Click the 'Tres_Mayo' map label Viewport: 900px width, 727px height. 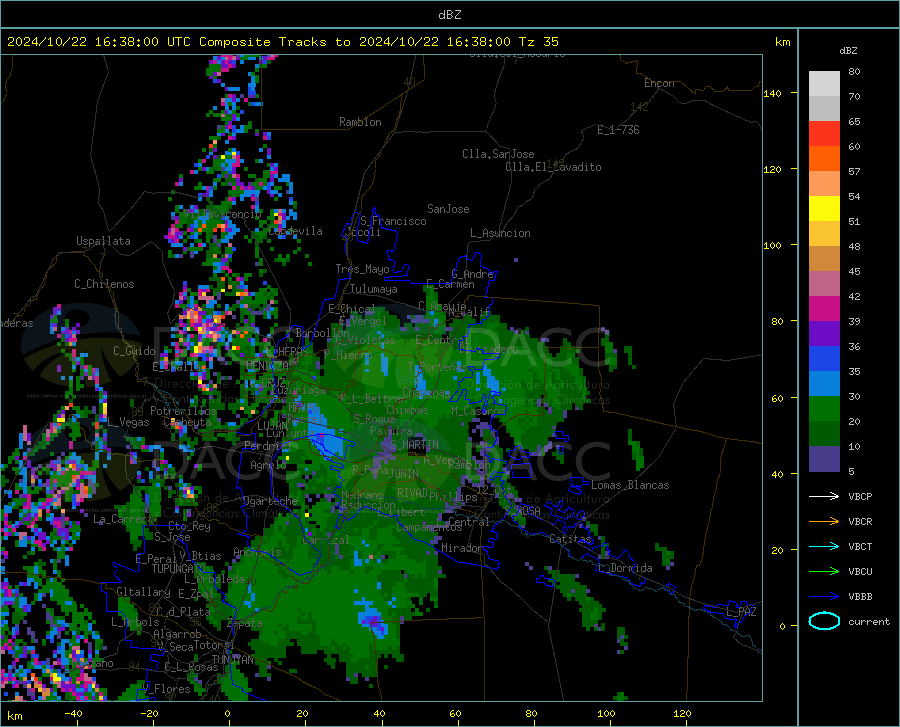[x=362, y=269]
